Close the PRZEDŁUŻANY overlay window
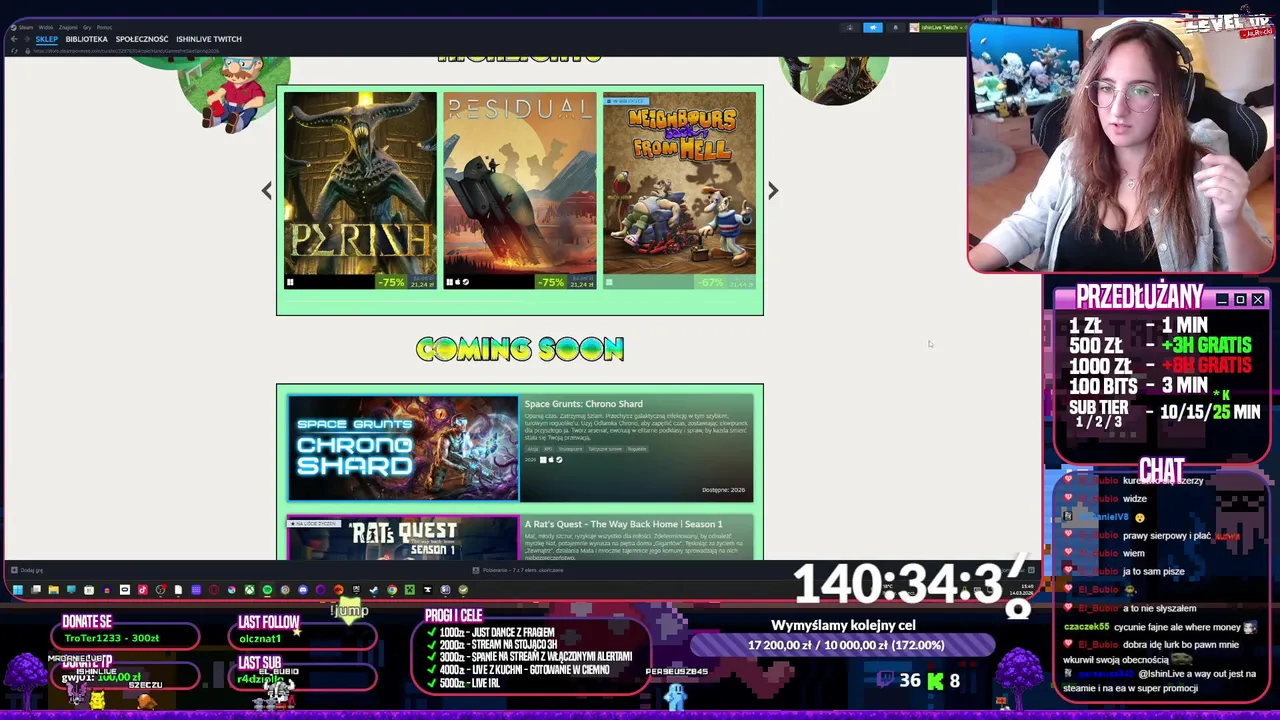Viewport: 1280px width, 720px height. (1258, 299)
